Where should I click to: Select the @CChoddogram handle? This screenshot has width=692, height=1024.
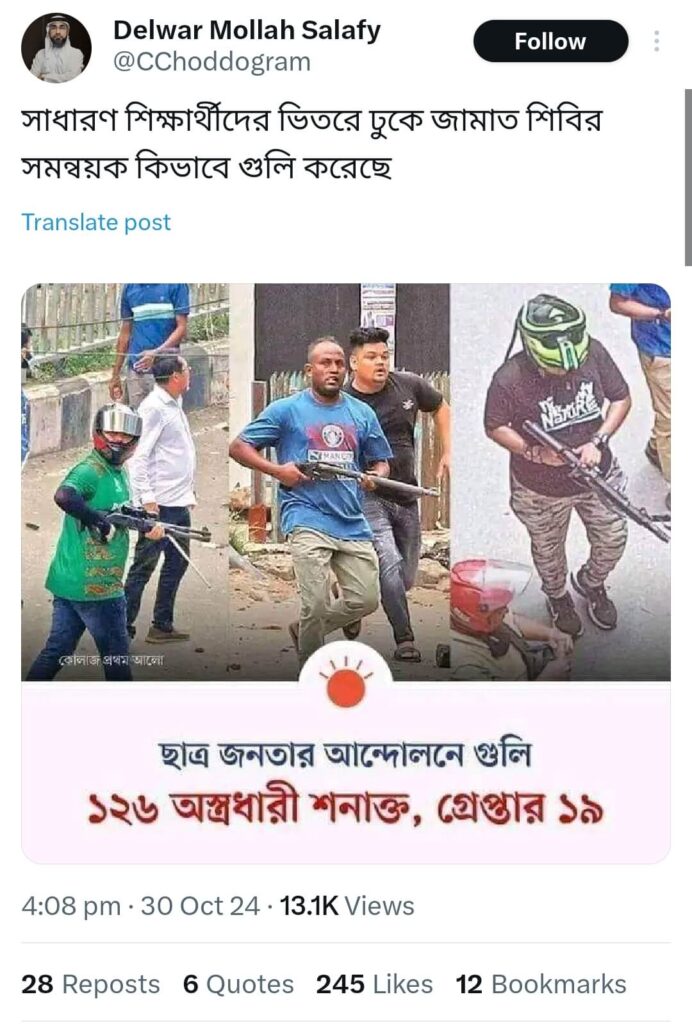tap(212, 62)
